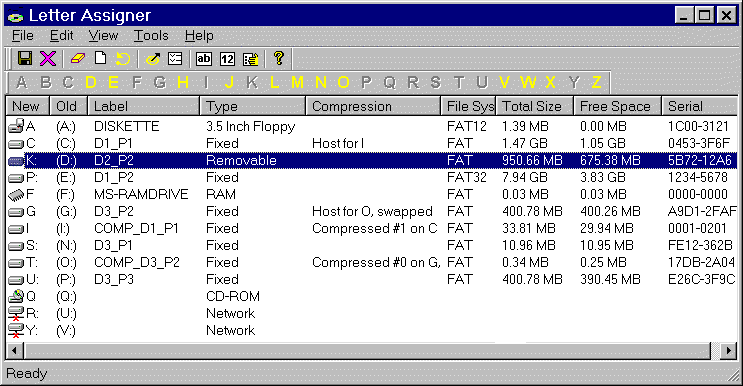Click yellow letter Z in letter bar
This screenshot has width=743, height=386.
[597, 82]
